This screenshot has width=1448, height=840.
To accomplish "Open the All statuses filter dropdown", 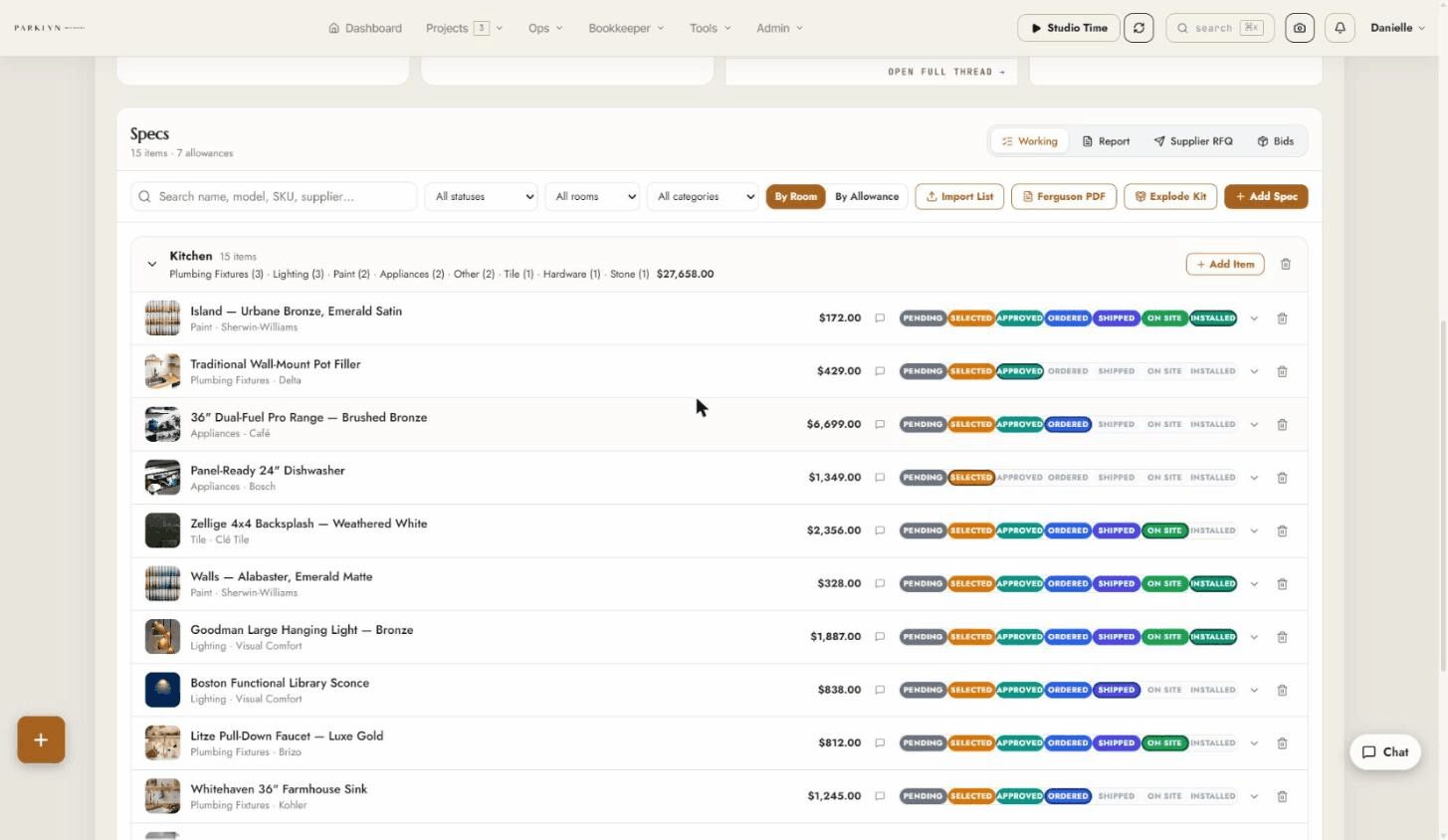I will pyautogui.click(x=482, y=196).
